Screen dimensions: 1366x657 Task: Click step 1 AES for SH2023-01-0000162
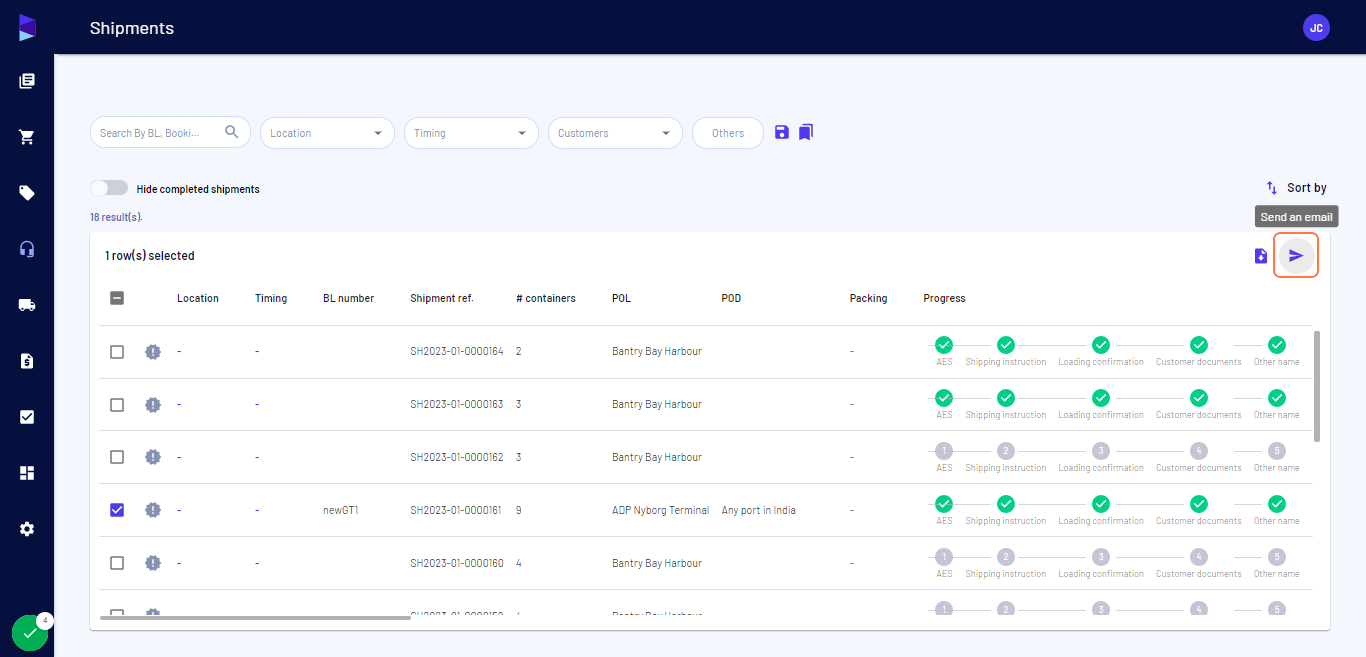[944, 451]
